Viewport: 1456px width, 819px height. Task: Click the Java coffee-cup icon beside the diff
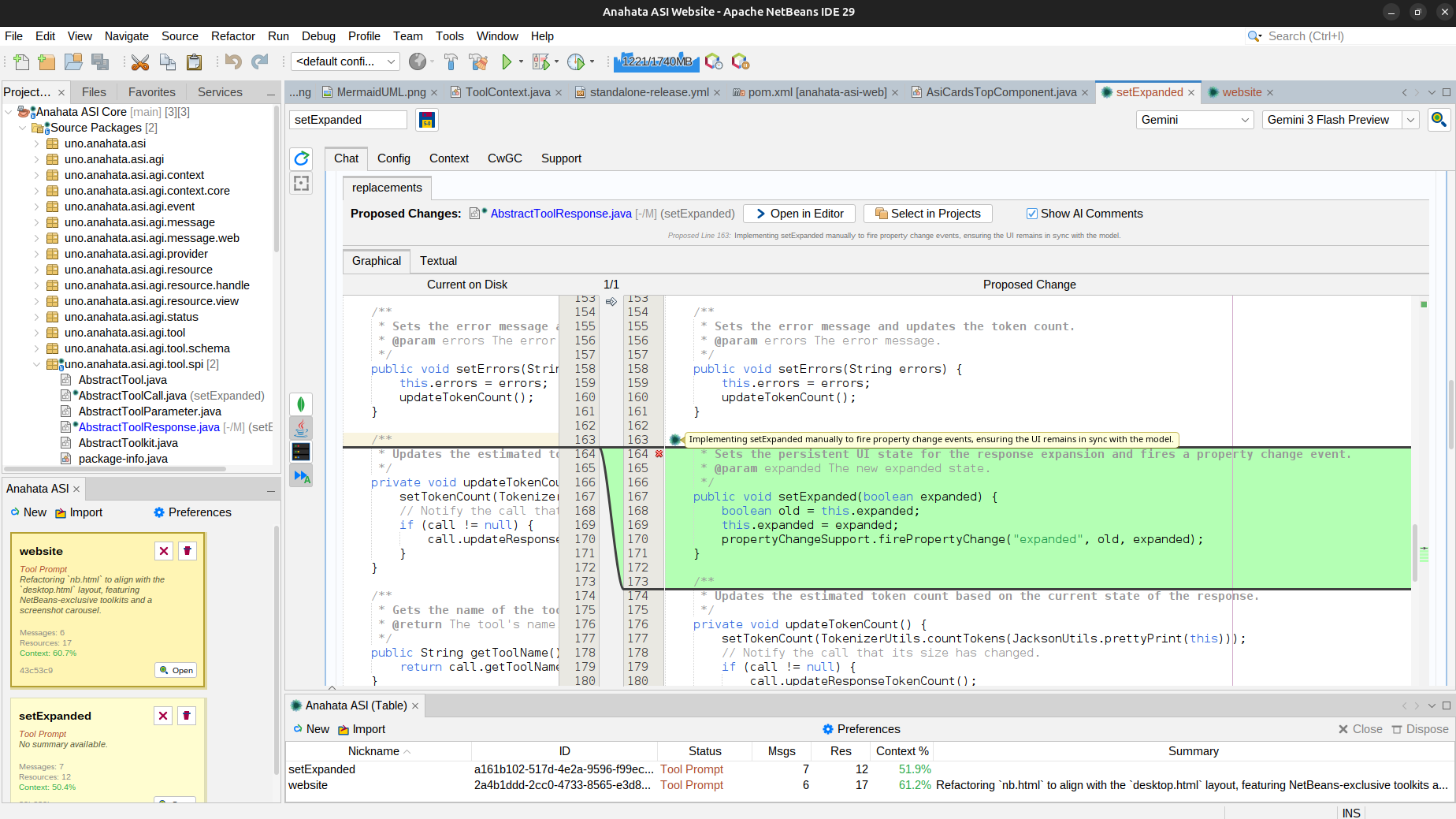[x=301, y=428]
